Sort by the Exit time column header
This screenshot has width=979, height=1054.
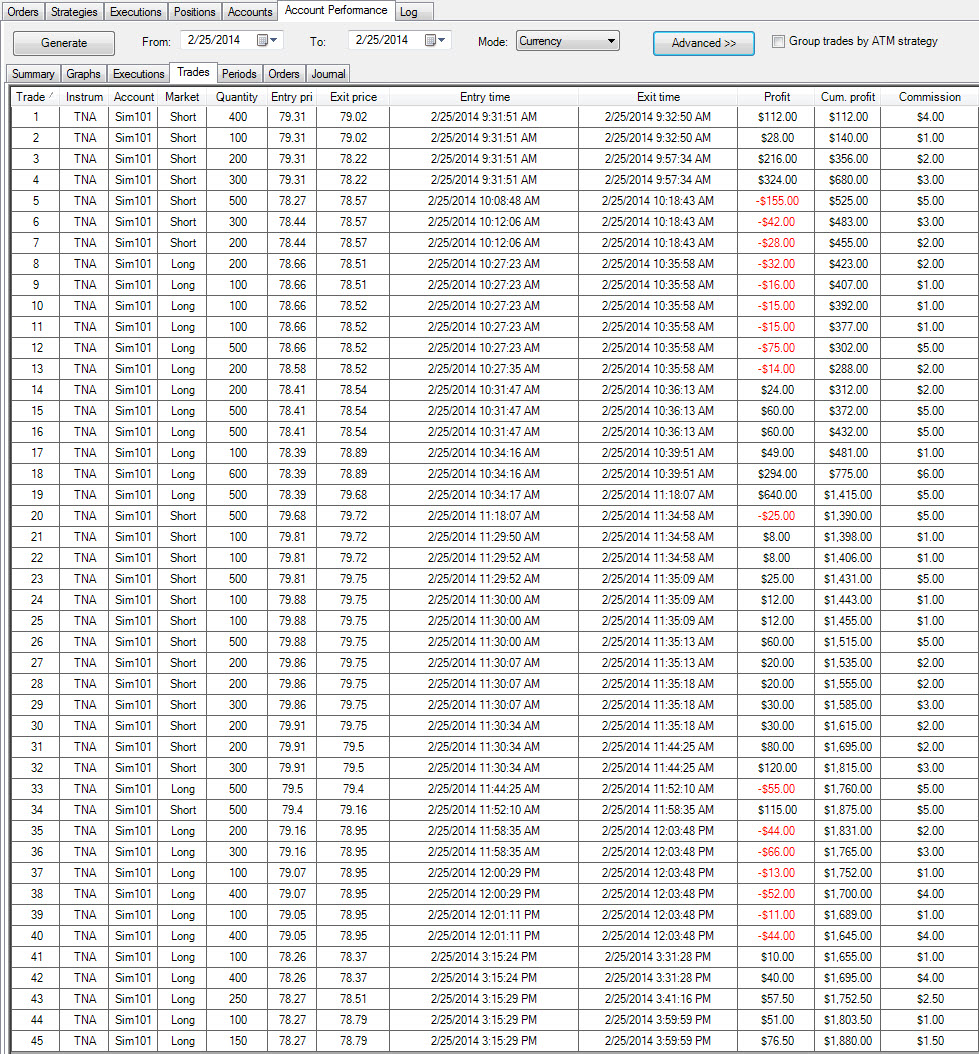(658, 97)
